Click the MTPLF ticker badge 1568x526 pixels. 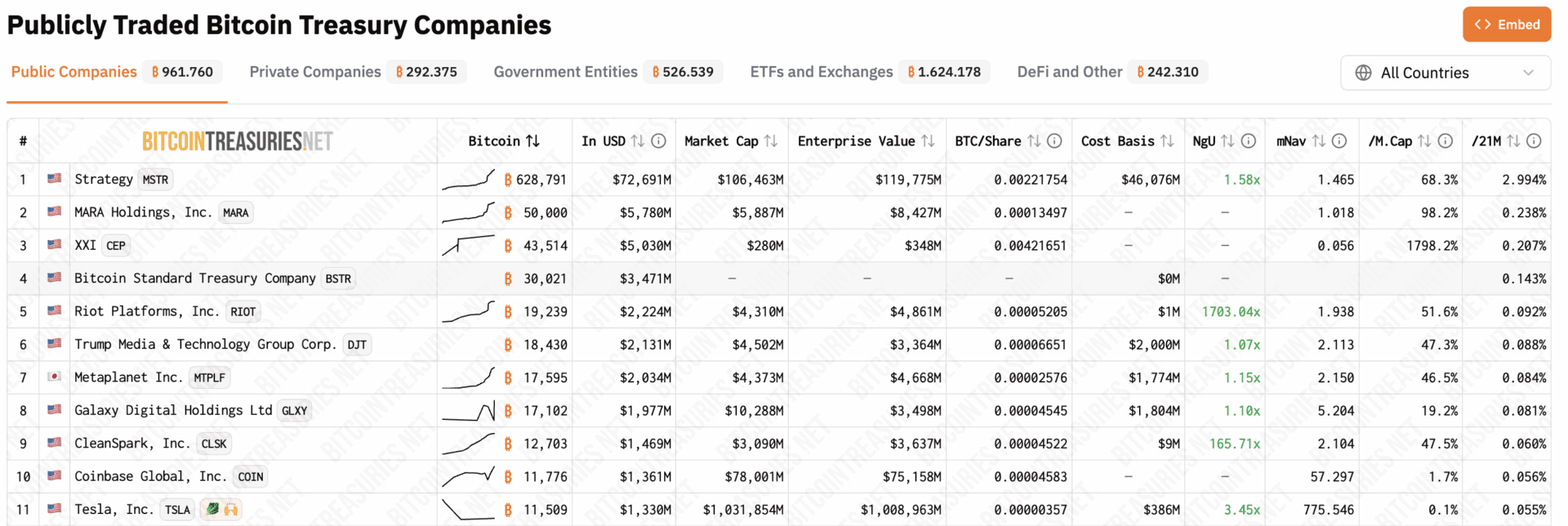pos(209,378)
